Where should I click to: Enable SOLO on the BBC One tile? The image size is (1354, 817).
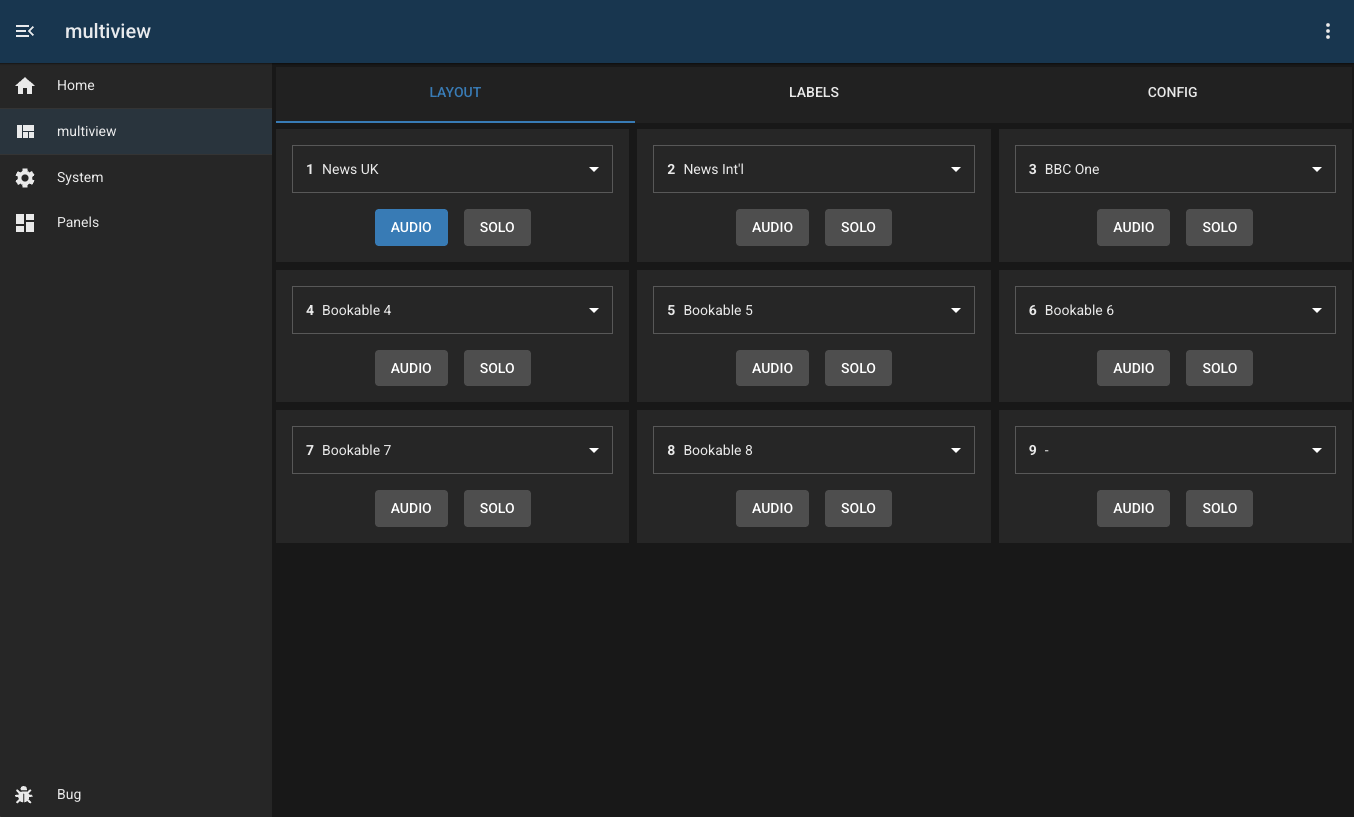coord(1219,227)
